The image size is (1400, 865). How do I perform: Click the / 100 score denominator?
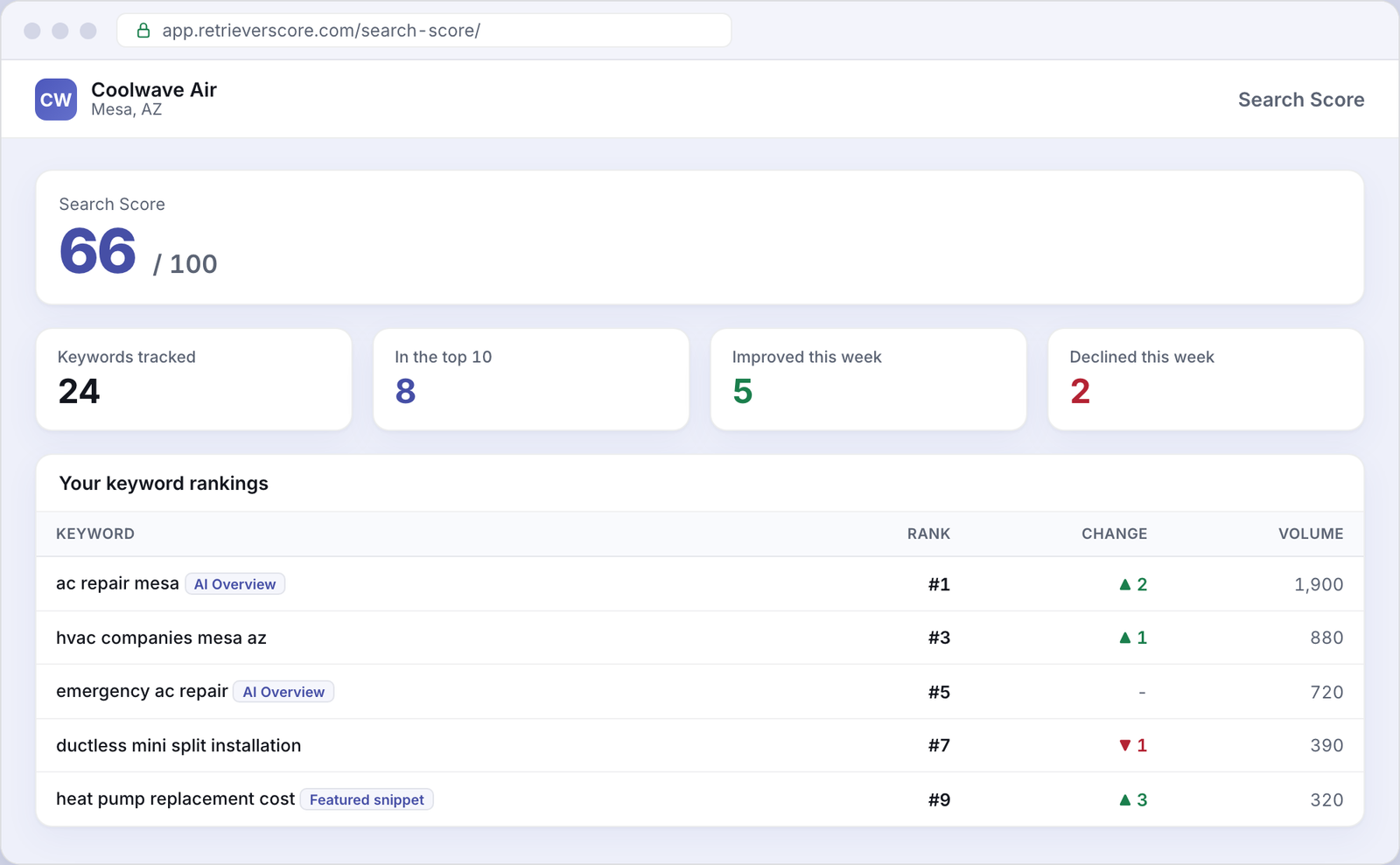pyautogui.click(x=185, y=264)
